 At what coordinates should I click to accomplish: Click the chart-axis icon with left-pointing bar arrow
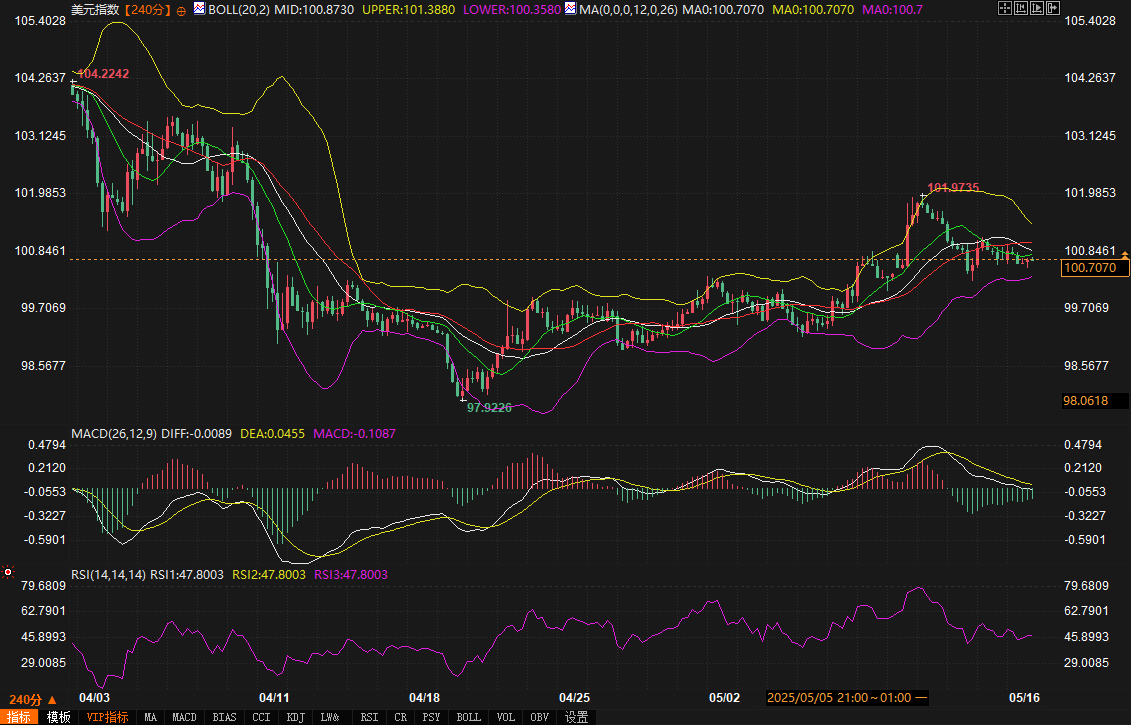[x=1021, y=8]
